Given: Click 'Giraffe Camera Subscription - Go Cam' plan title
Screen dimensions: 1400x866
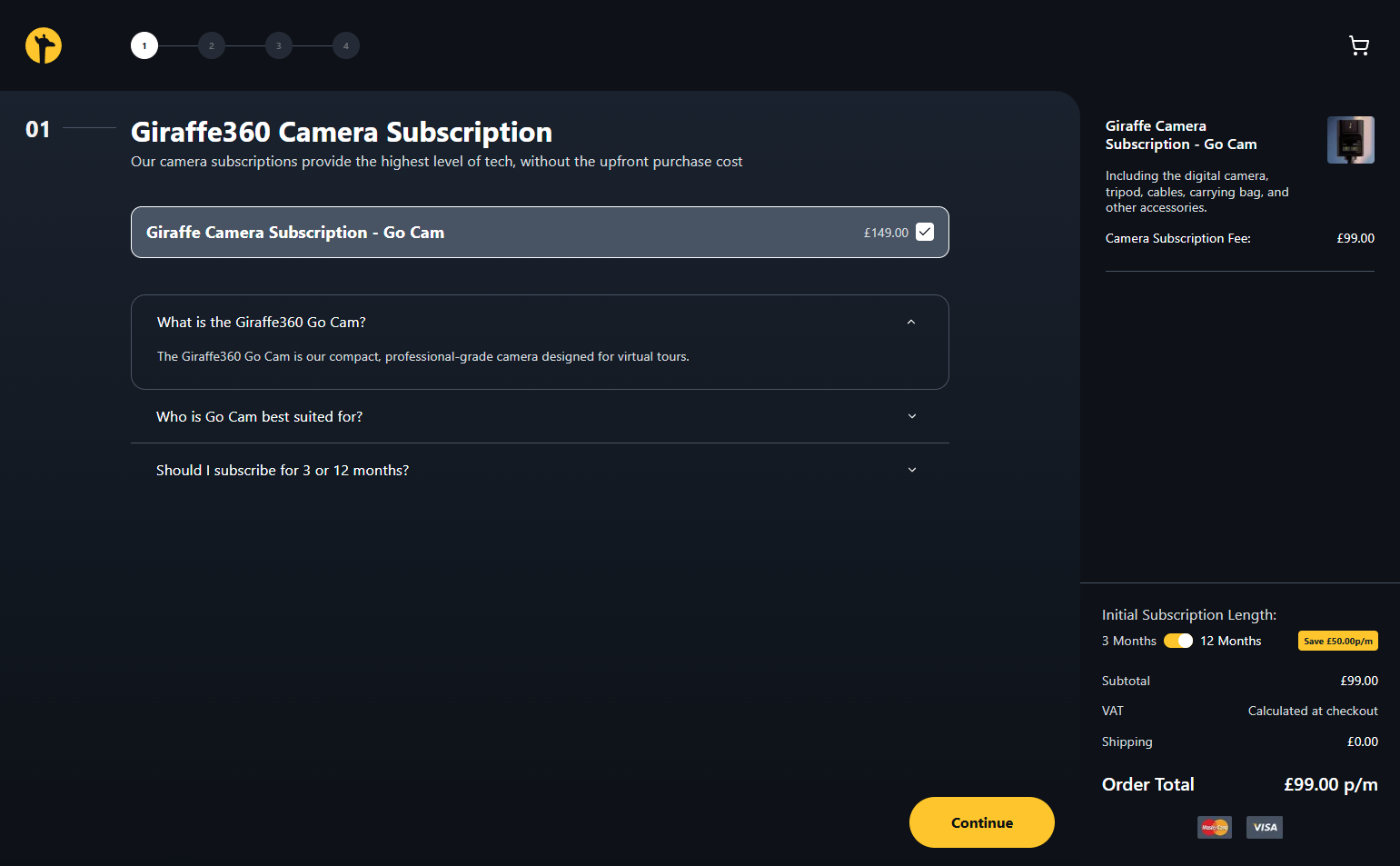Looking at the screenshot, I should 295,233.
